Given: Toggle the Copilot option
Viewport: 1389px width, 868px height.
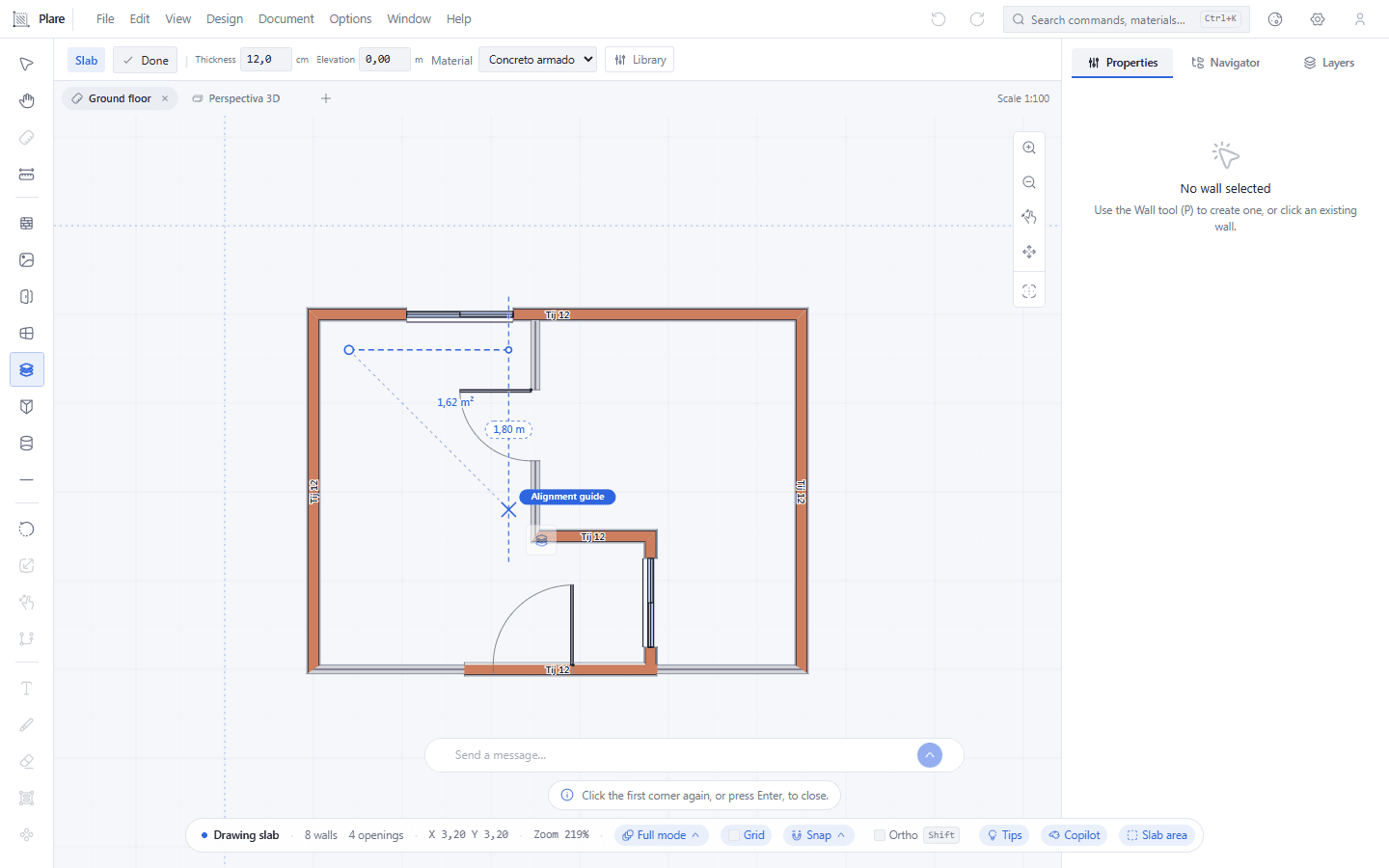Looking at the screenshot, I should coord(1075,835).
